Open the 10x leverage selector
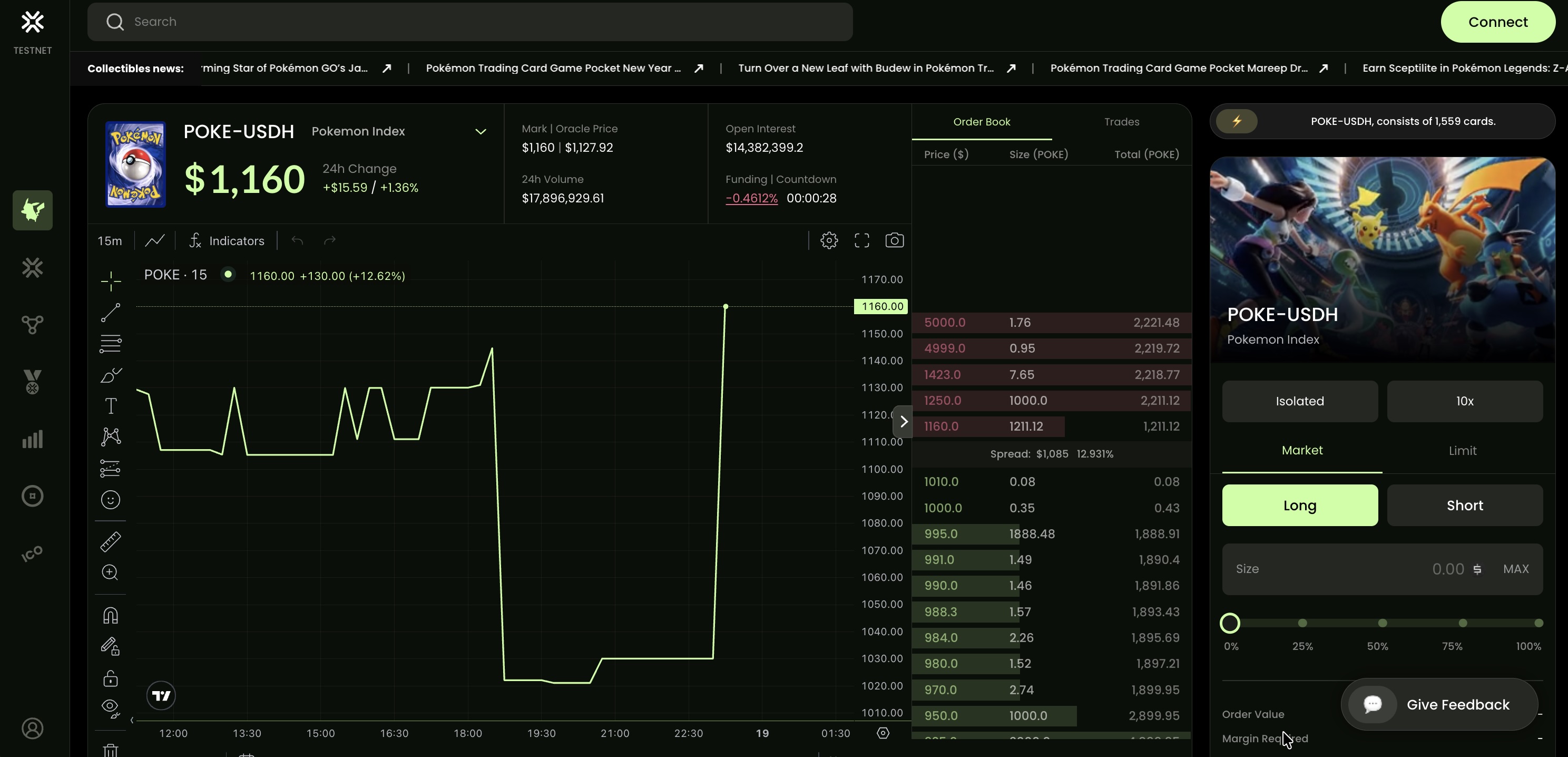This screenshot has height=757, width=1568. (1464, 401)
